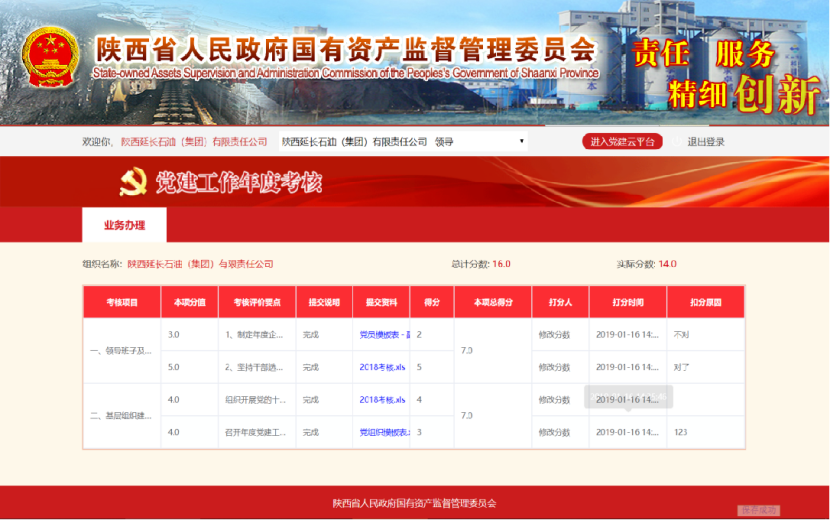830x520 pixels.
Task: Click the 保存成功 notification at bottom right
Action: click(759, 510)
